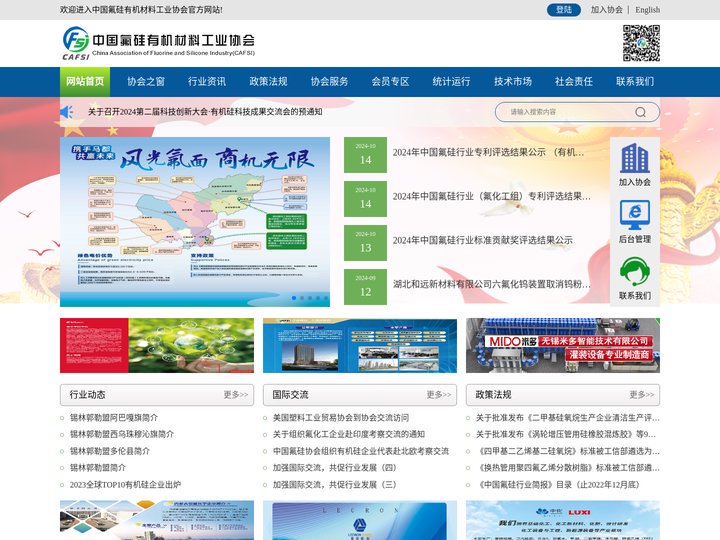Screen dimensions: 720x540
Task: Open 行业动态 section heading
Action: (87, 395)
